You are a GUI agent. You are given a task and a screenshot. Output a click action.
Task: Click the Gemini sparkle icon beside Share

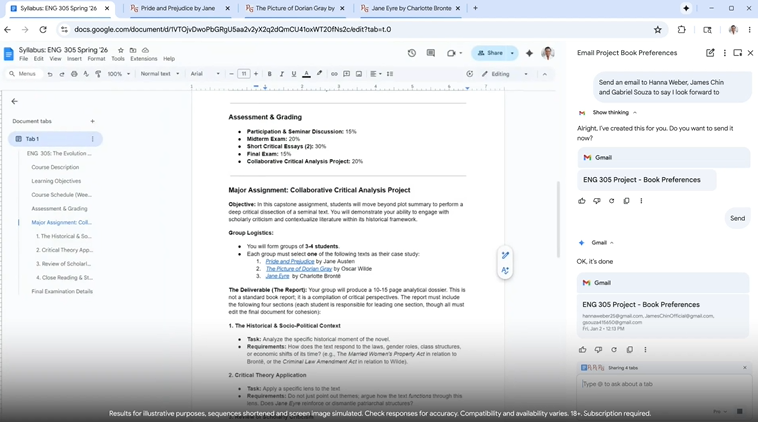coord(530,53)
